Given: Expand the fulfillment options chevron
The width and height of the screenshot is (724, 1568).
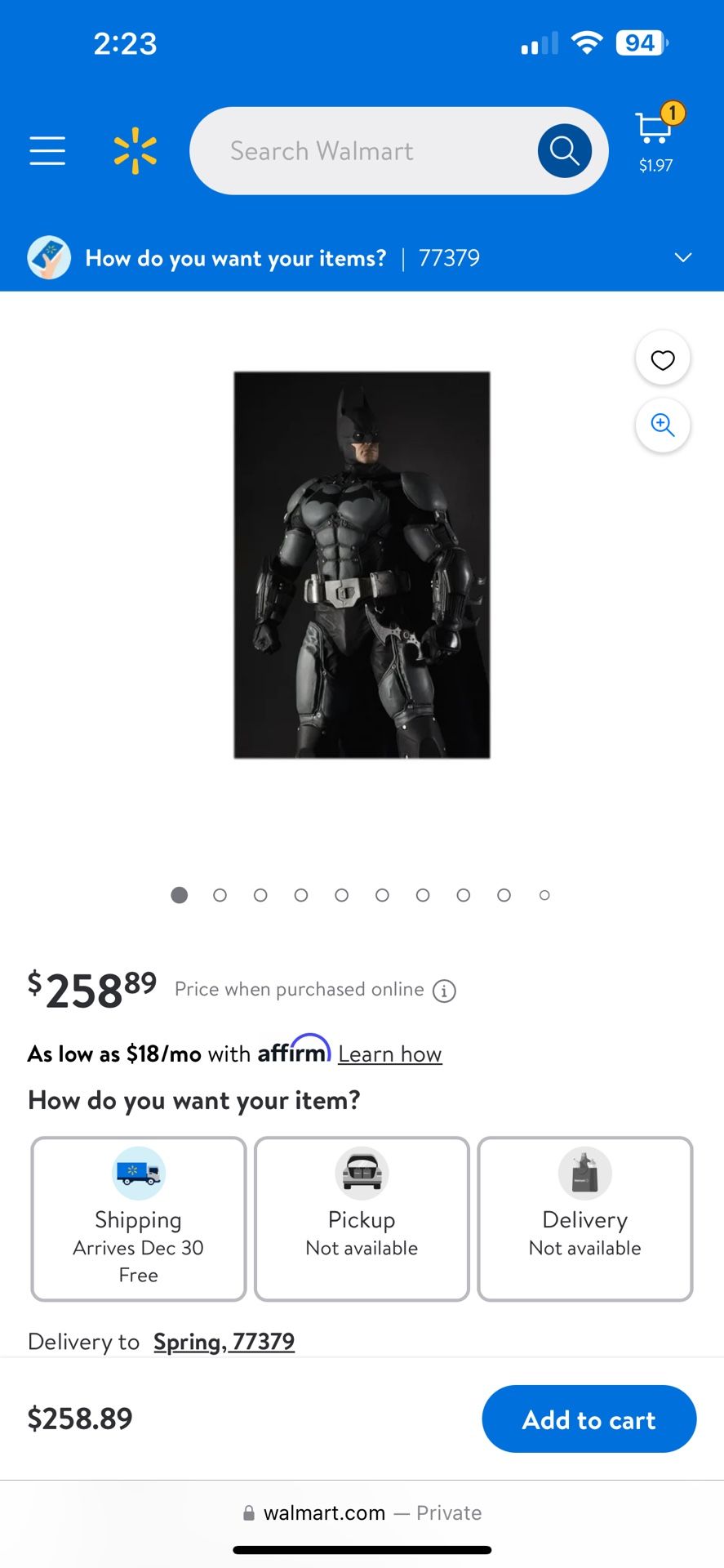Looking at the screenshot, I should coord(683,258).
